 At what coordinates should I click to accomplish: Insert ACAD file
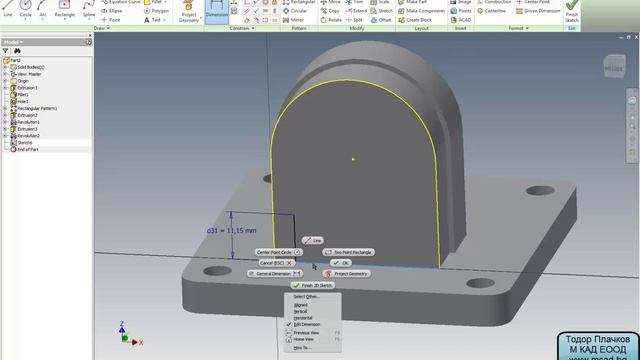(461, 20)
